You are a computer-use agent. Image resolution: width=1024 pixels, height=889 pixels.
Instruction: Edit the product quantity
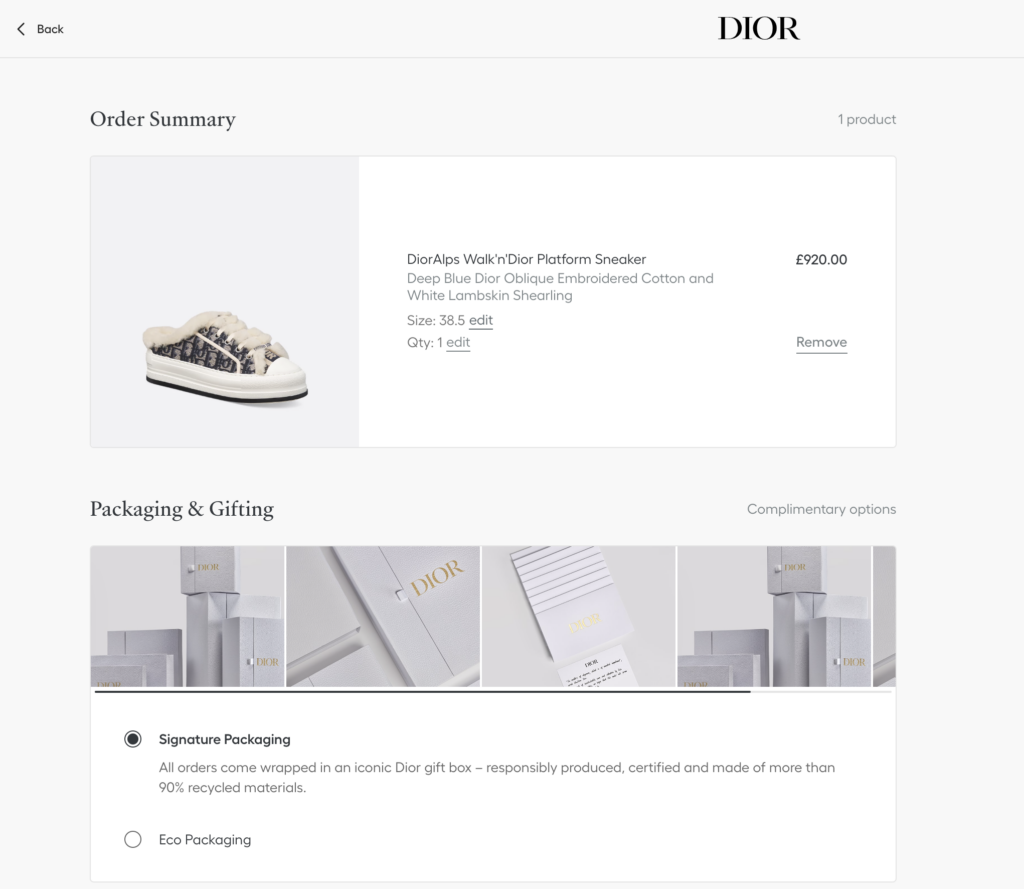point(458,342)
